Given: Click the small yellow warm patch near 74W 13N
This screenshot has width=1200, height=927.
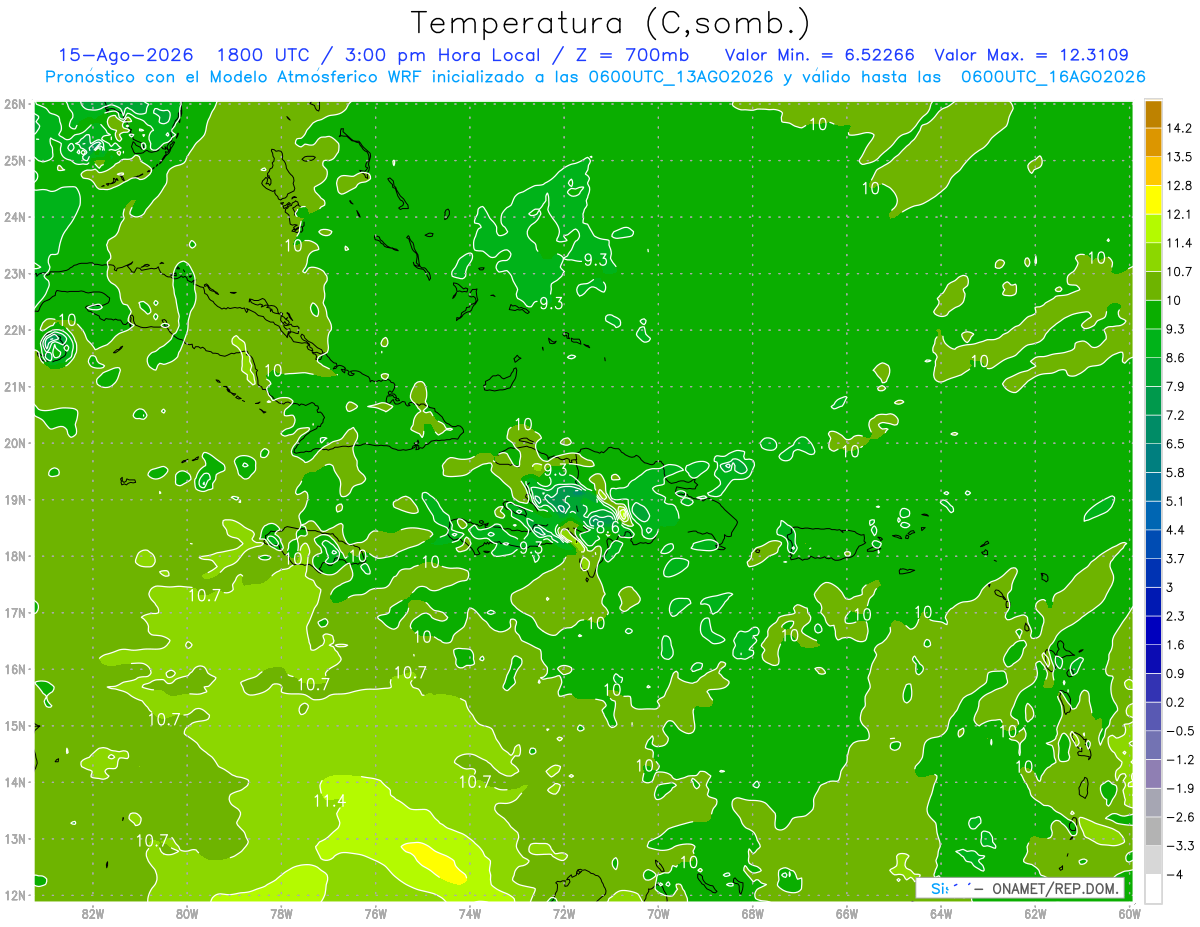Looking at the screenshot, I should point(436,862).
